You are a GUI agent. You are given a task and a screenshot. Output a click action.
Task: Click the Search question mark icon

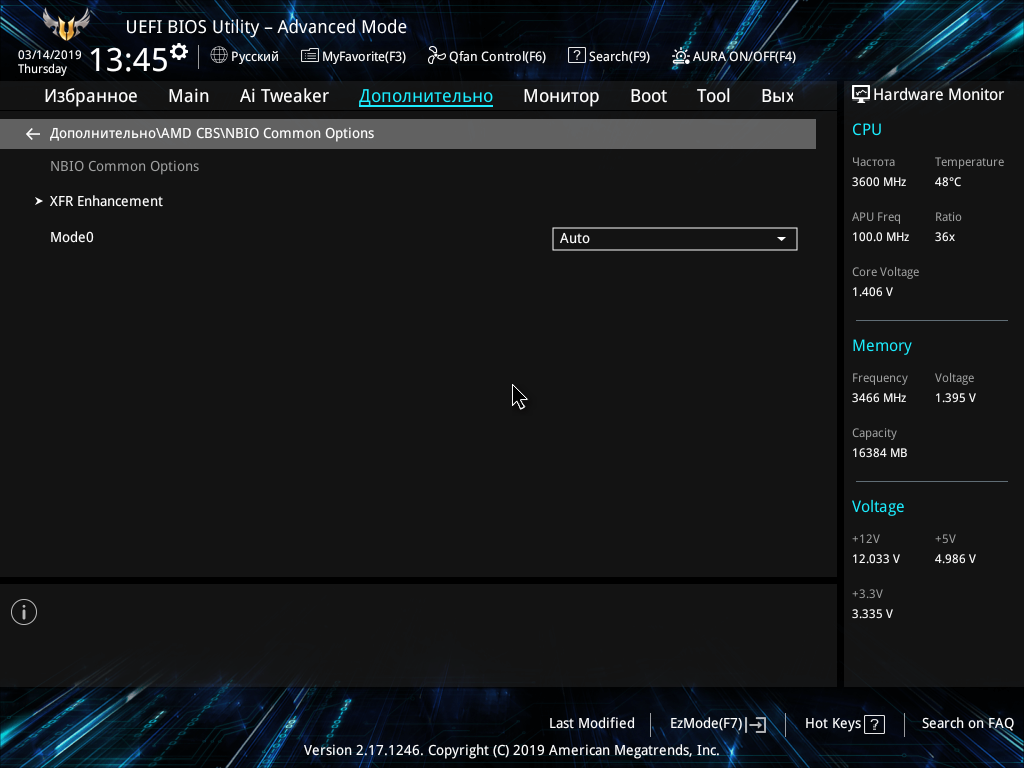[x=576, y=56]
